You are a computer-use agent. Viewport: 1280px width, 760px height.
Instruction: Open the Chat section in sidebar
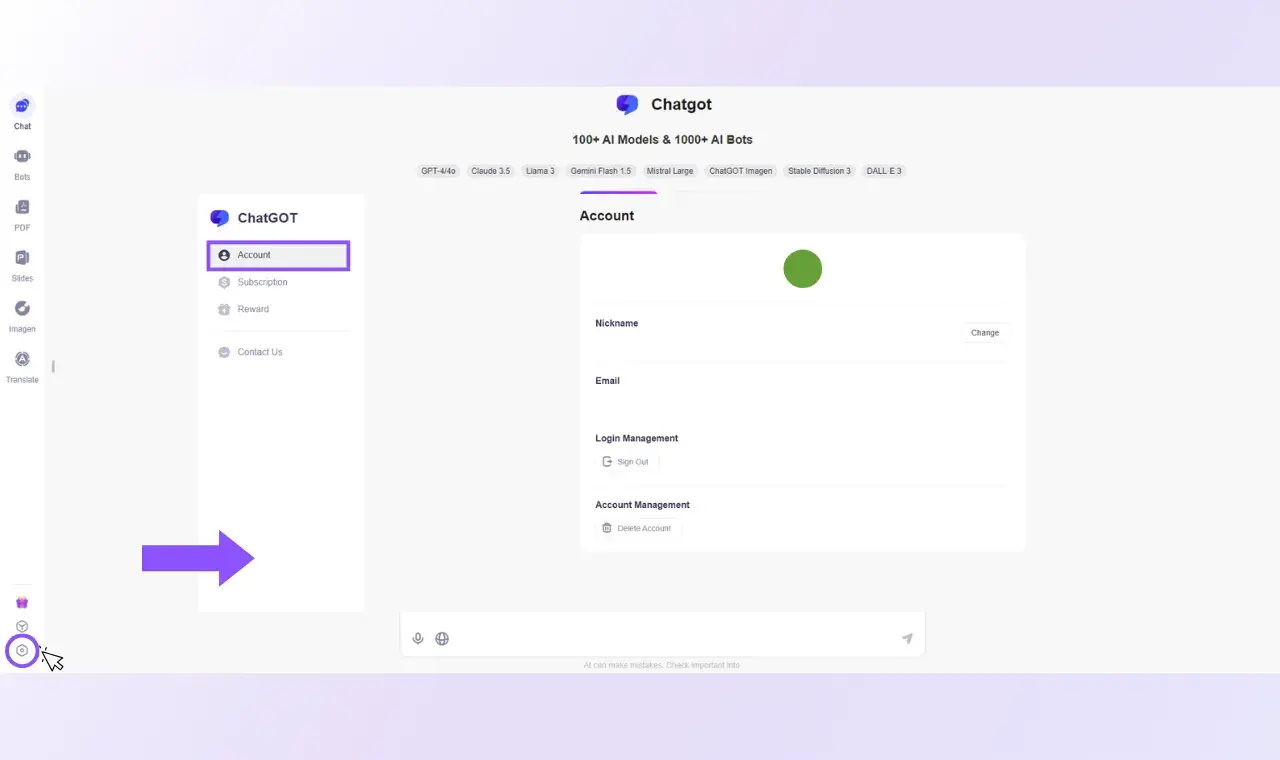22,107
